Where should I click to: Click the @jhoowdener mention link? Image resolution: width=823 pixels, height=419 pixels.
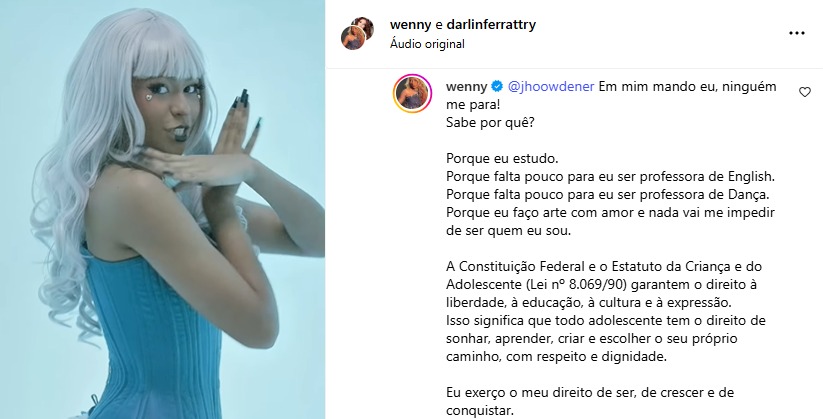(551, 86)
